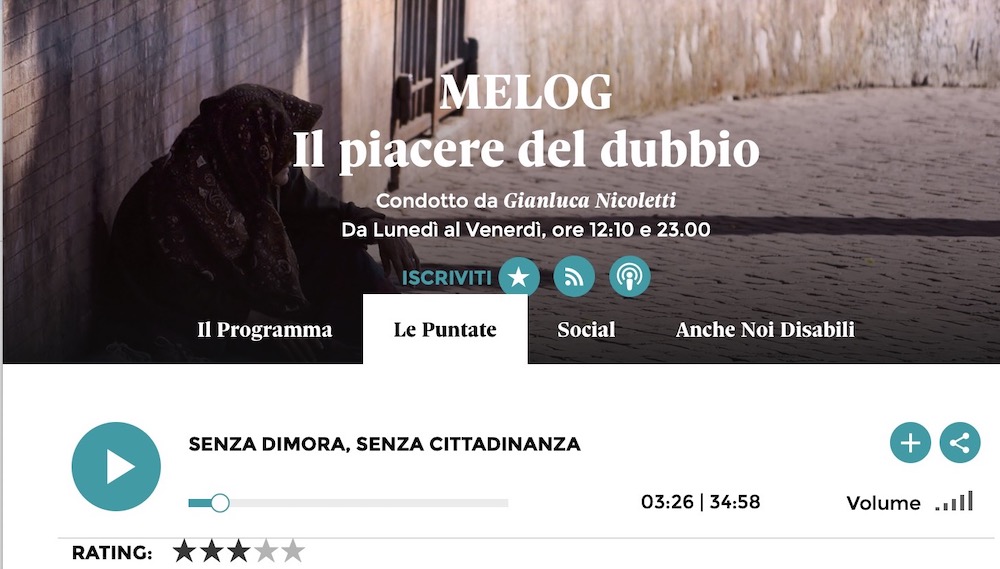The image size is (1000, 569).
Task: Share this episode
Action: 960,443
